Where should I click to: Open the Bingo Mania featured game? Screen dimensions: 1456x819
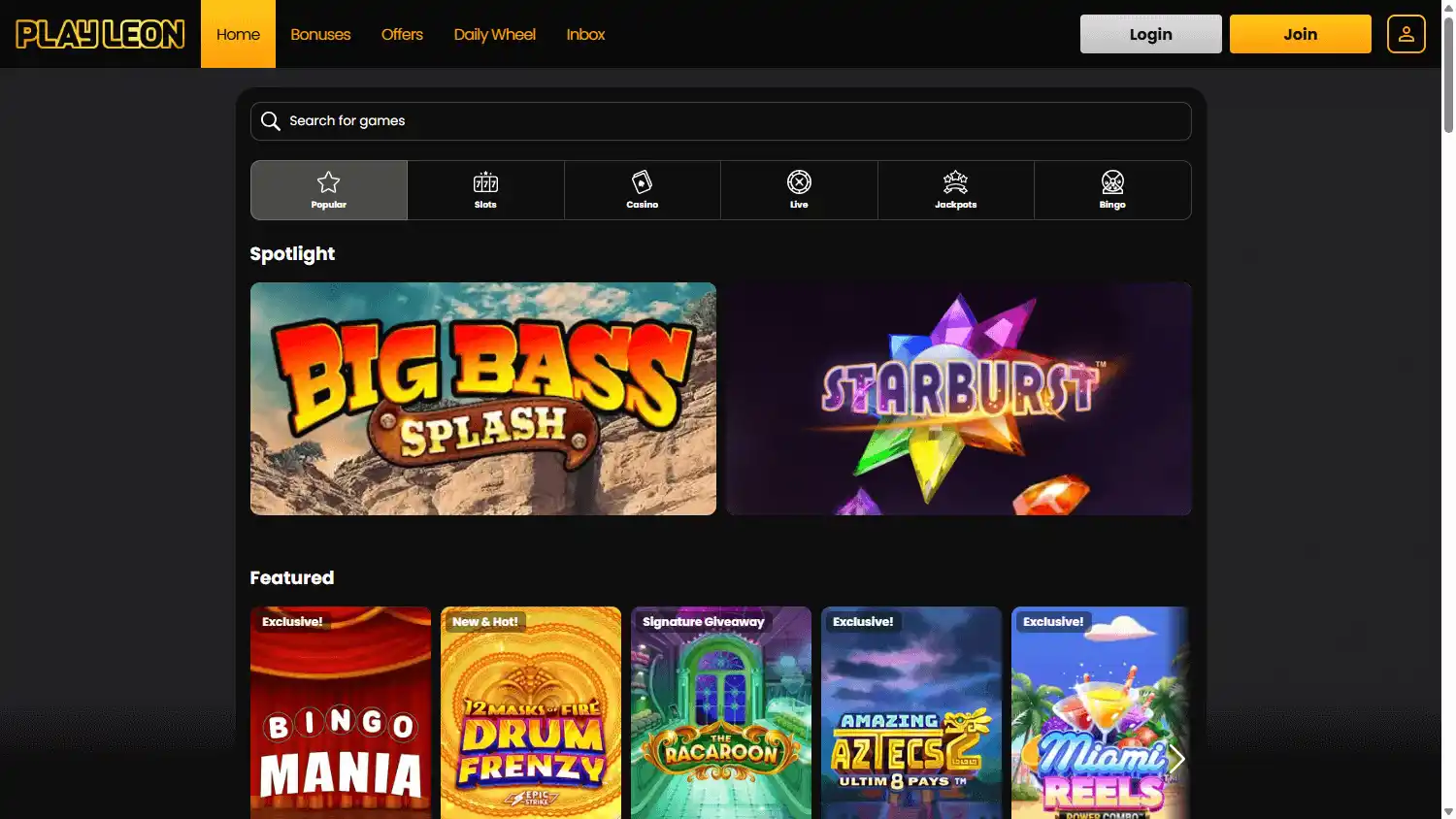tap(341, 713)
